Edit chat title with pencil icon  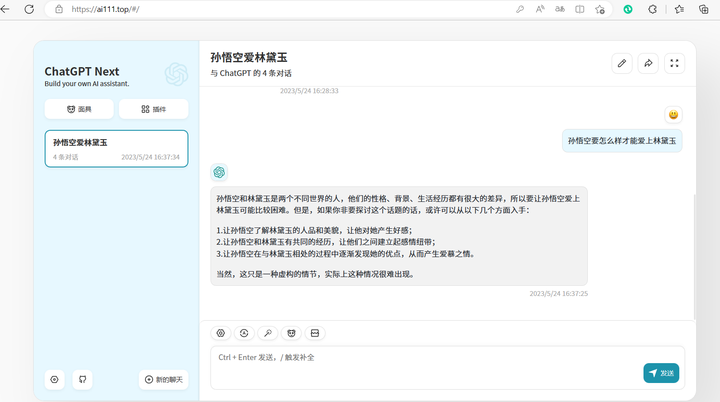click(622, 63)
